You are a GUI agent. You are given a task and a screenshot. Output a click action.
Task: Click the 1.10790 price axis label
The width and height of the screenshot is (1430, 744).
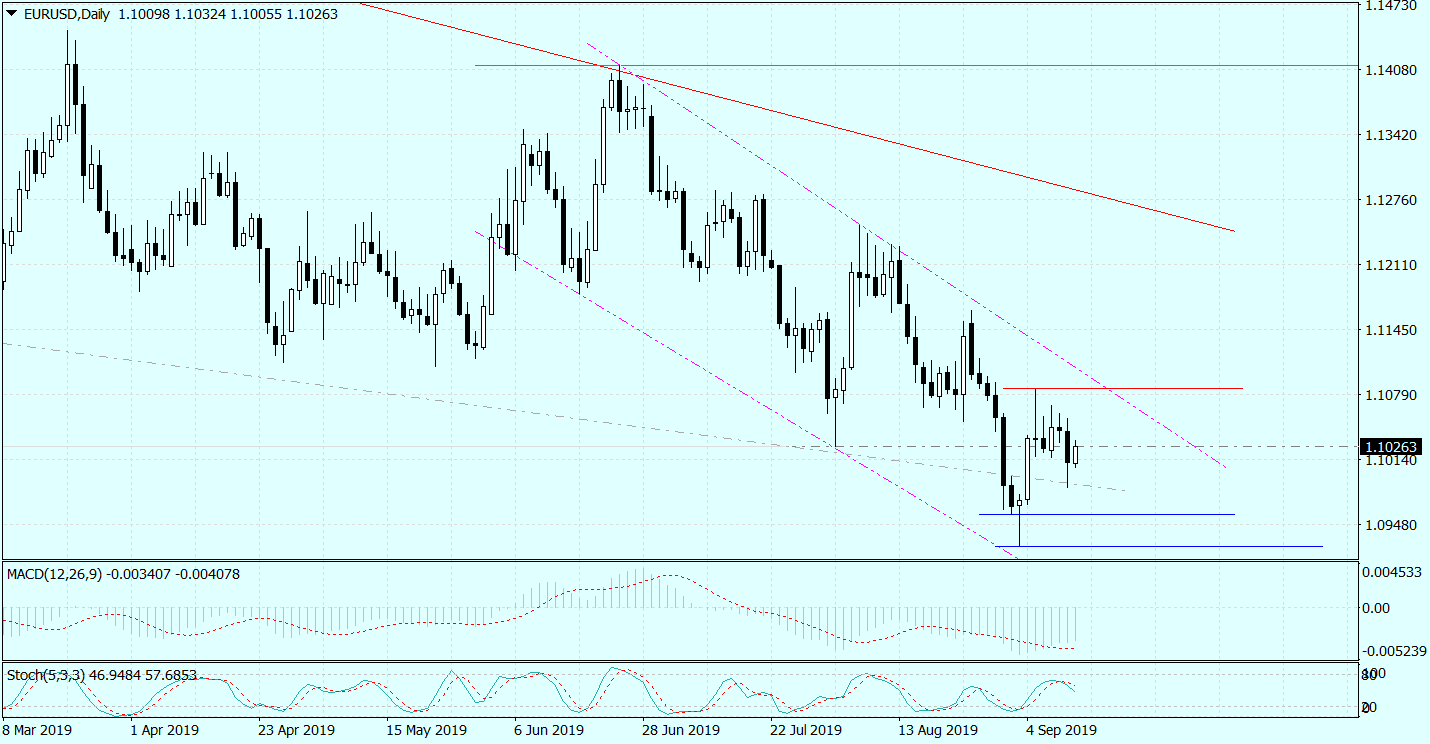point(1391,395)
